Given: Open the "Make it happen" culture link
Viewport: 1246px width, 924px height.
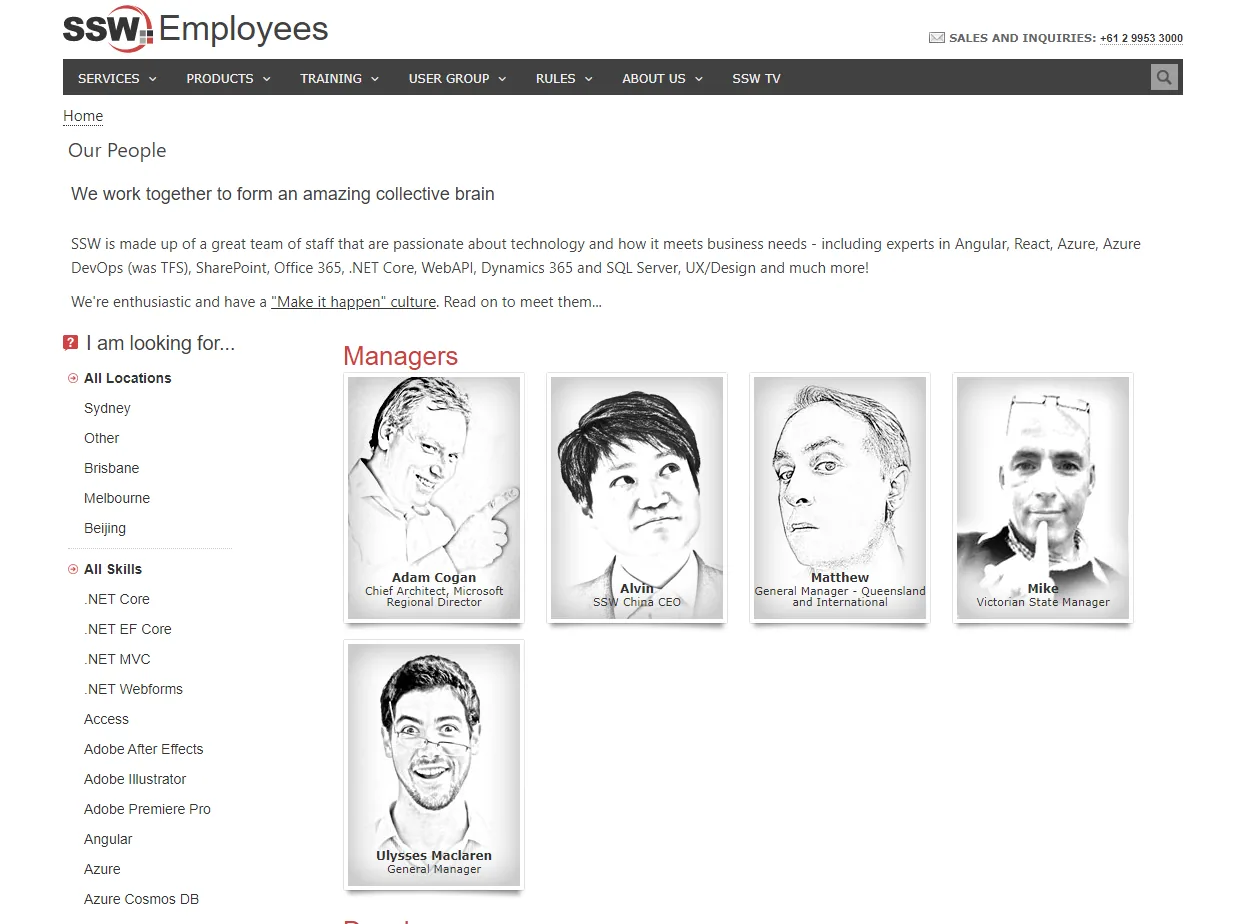Looking at the screenshot, I should 353,302.
